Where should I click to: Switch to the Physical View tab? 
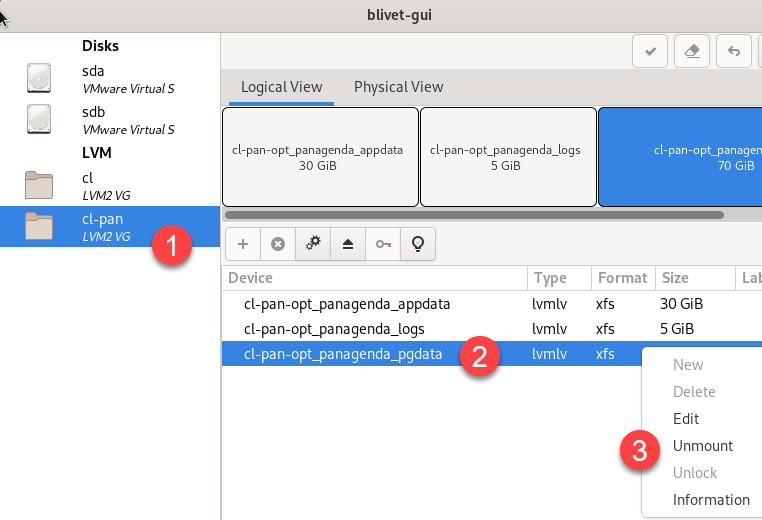398,87
